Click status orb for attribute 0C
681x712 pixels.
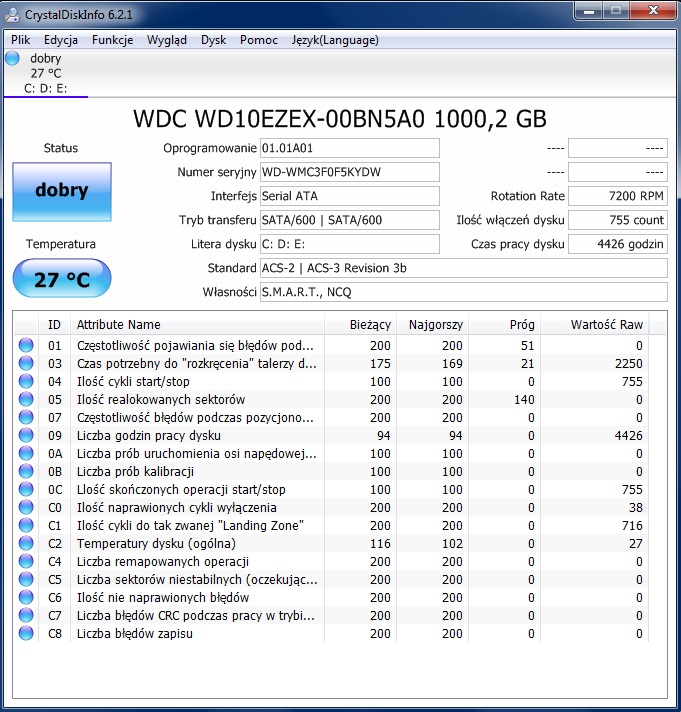click(26, 489)
